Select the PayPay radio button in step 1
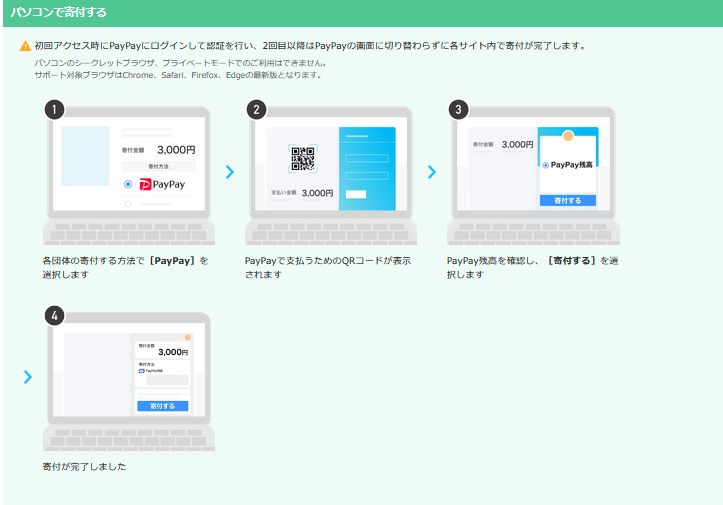 point(128,184)
